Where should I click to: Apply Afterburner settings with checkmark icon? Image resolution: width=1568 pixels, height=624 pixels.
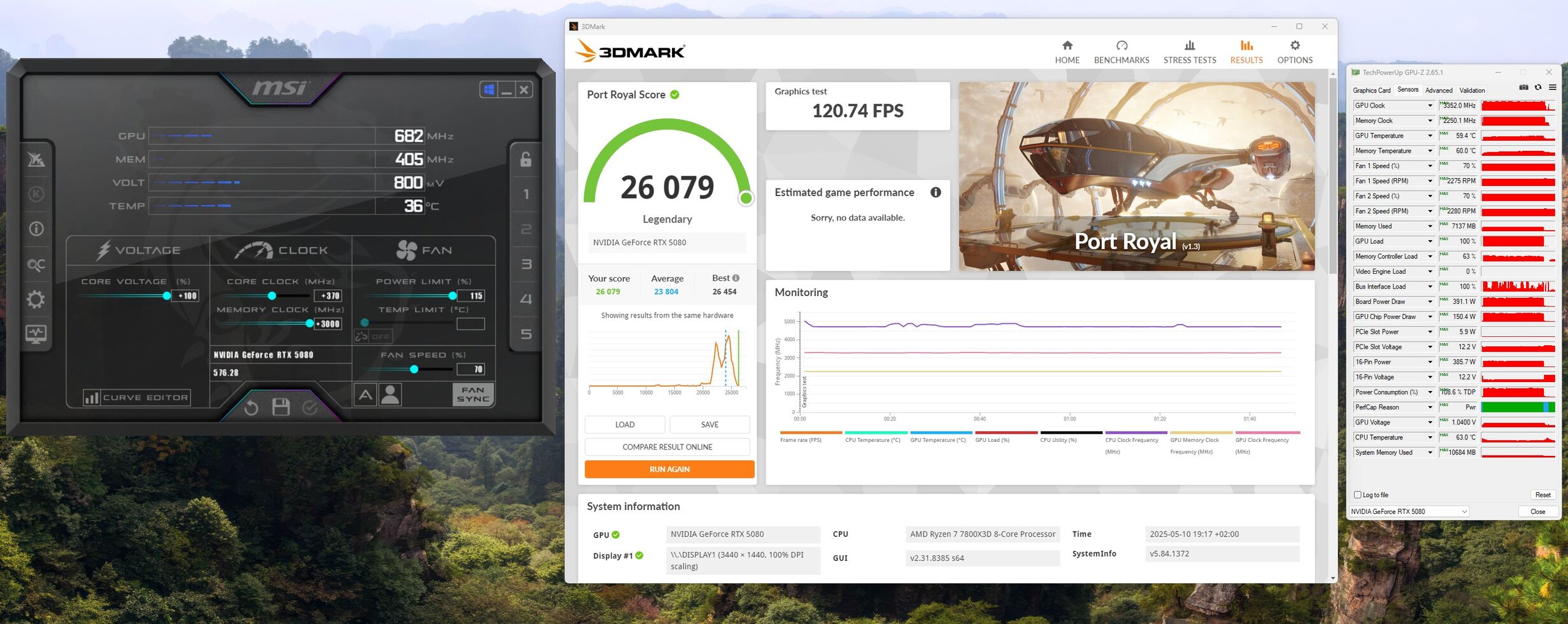click(310, 407)
